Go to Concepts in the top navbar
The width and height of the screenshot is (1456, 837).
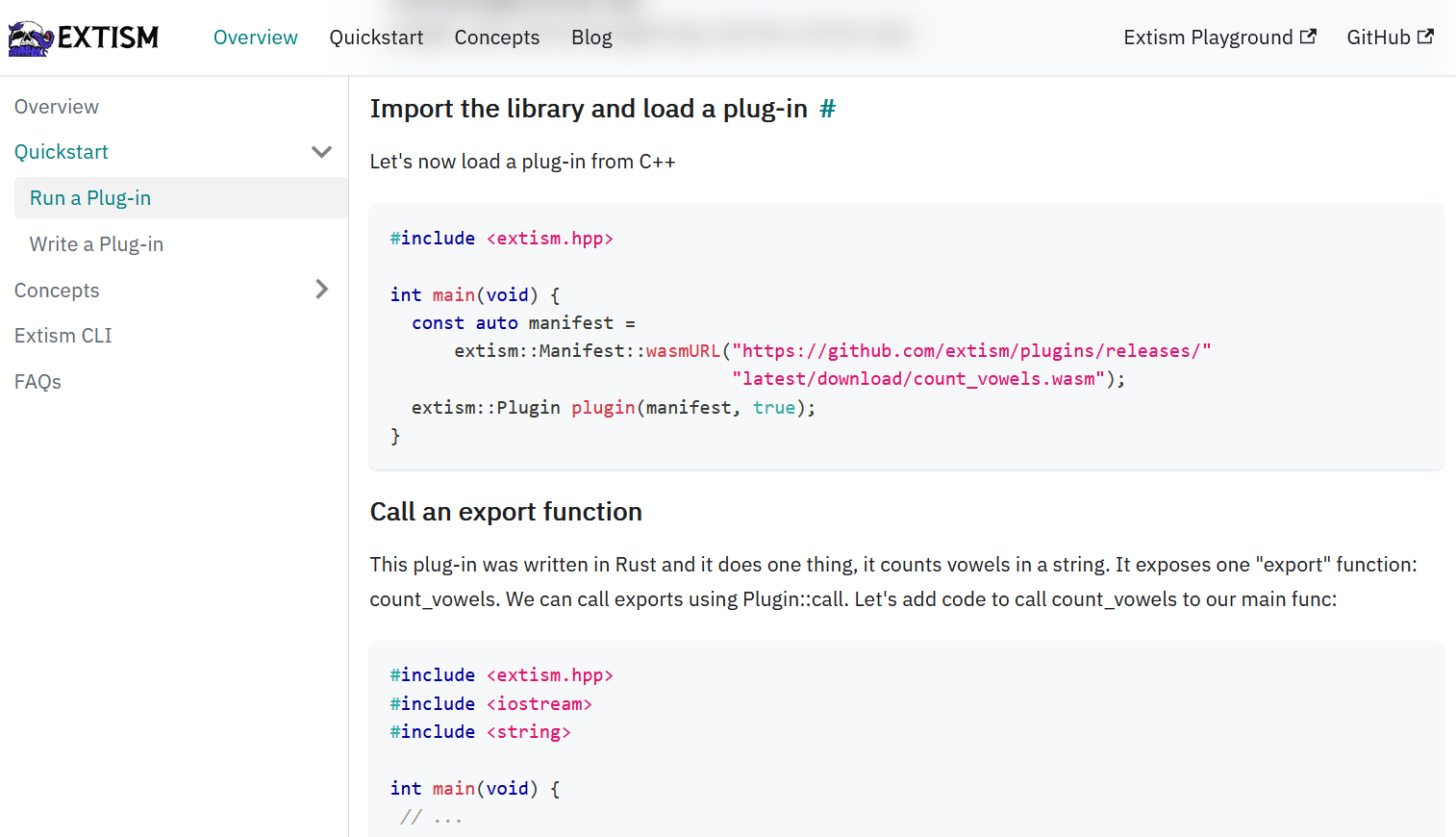tap(497, 38)
